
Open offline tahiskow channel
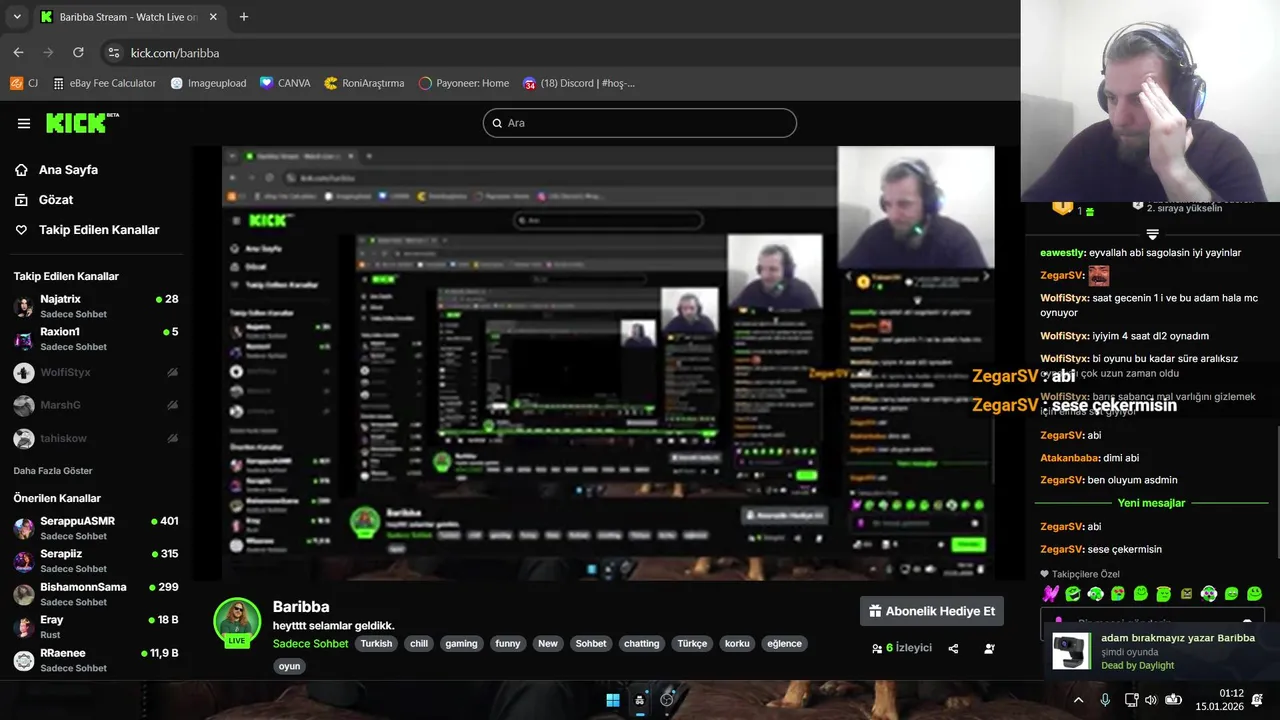pyautogui.click(x=96, y=438)
